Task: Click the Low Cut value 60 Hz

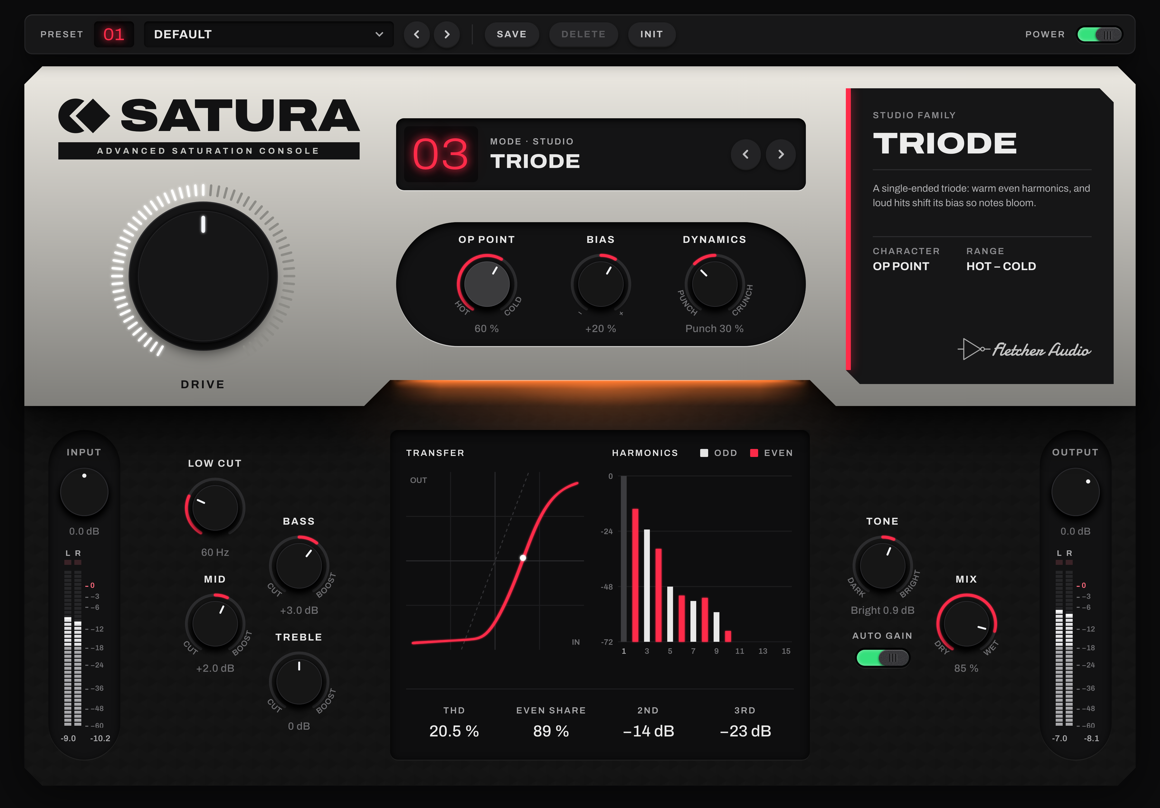Action: coord(215,552)
